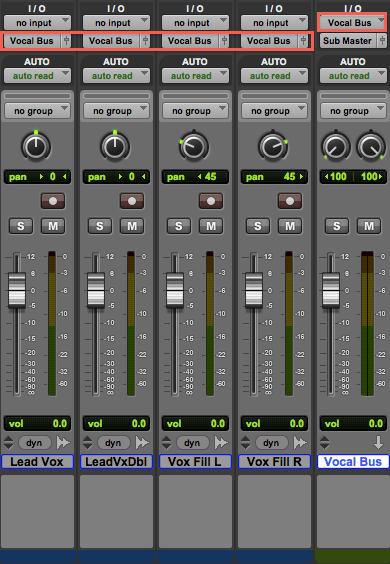Record-enable the Lead Vox track
390x564 pixels.
pyautogui.click(x=53, y=201)
